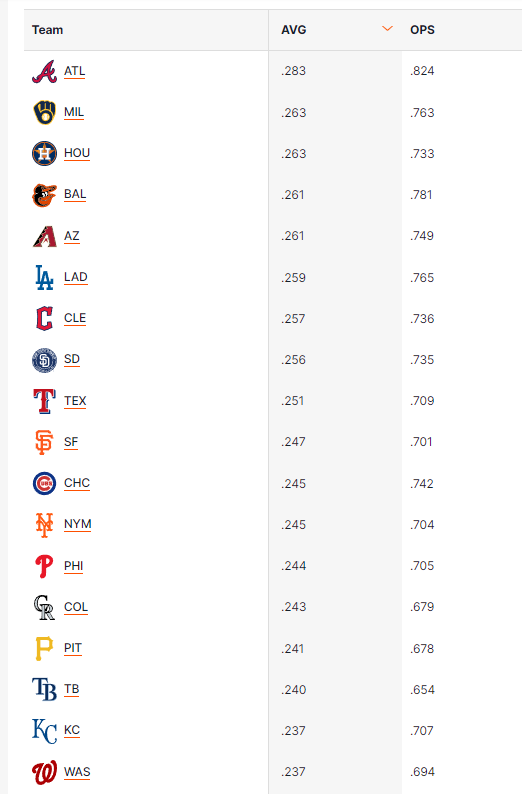Click the Washington Nationals W logo
The image size is (522, 794).
[45, 773]
